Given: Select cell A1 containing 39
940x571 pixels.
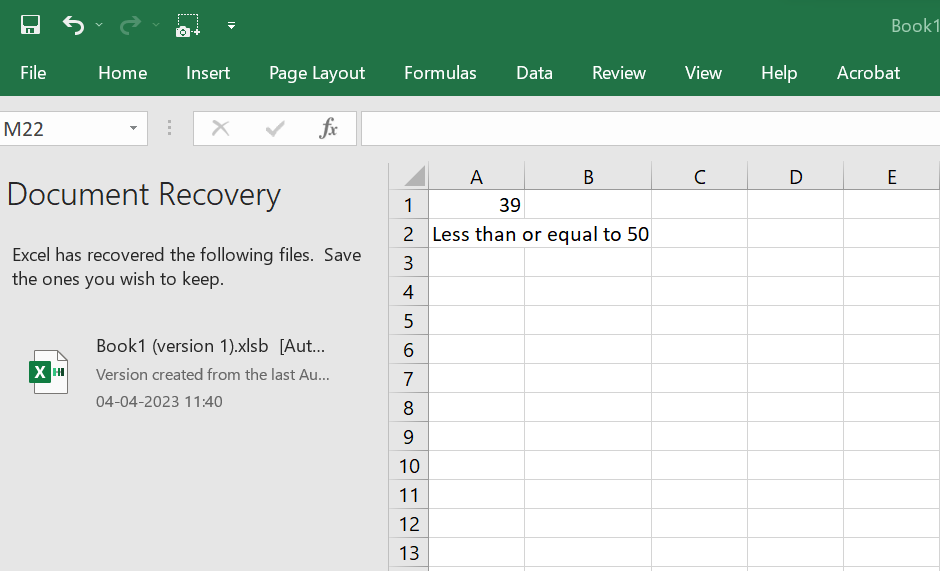Looking at the screenshot, I should 476,205.
